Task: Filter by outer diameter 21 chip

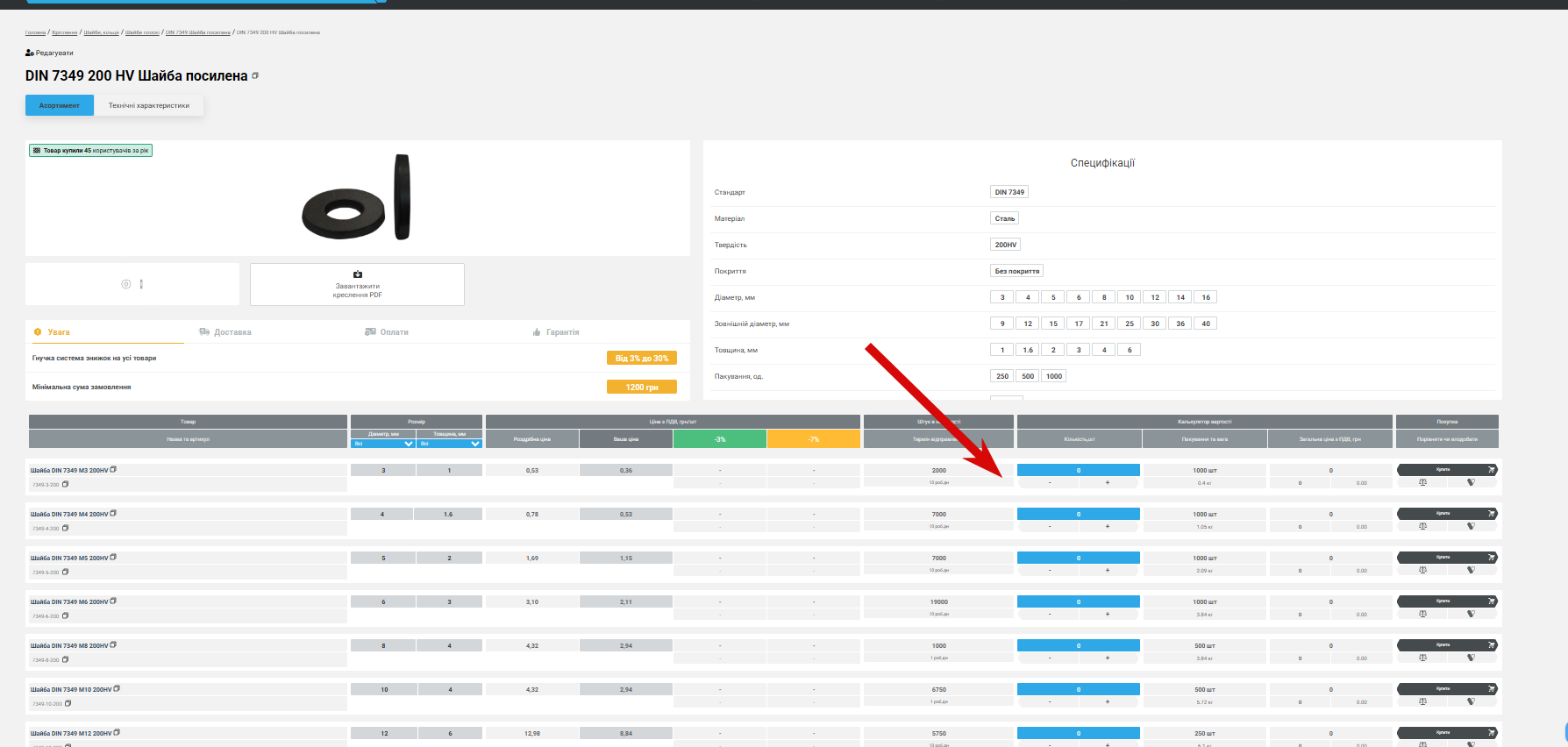Action: click(x=1104, y=324)
